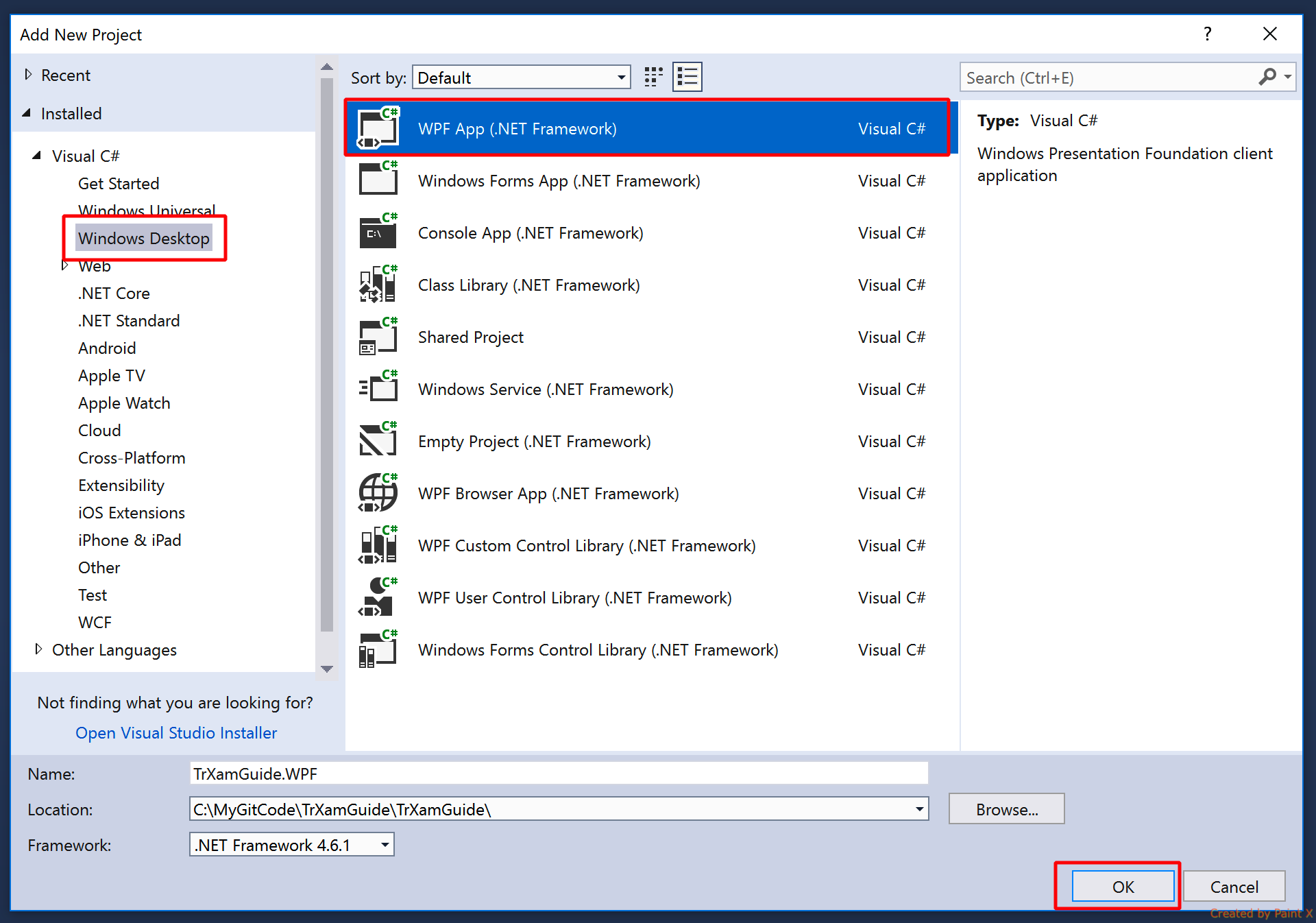
Task: Open the Sort by Default dropdown
Action: (x=522, y=77)
